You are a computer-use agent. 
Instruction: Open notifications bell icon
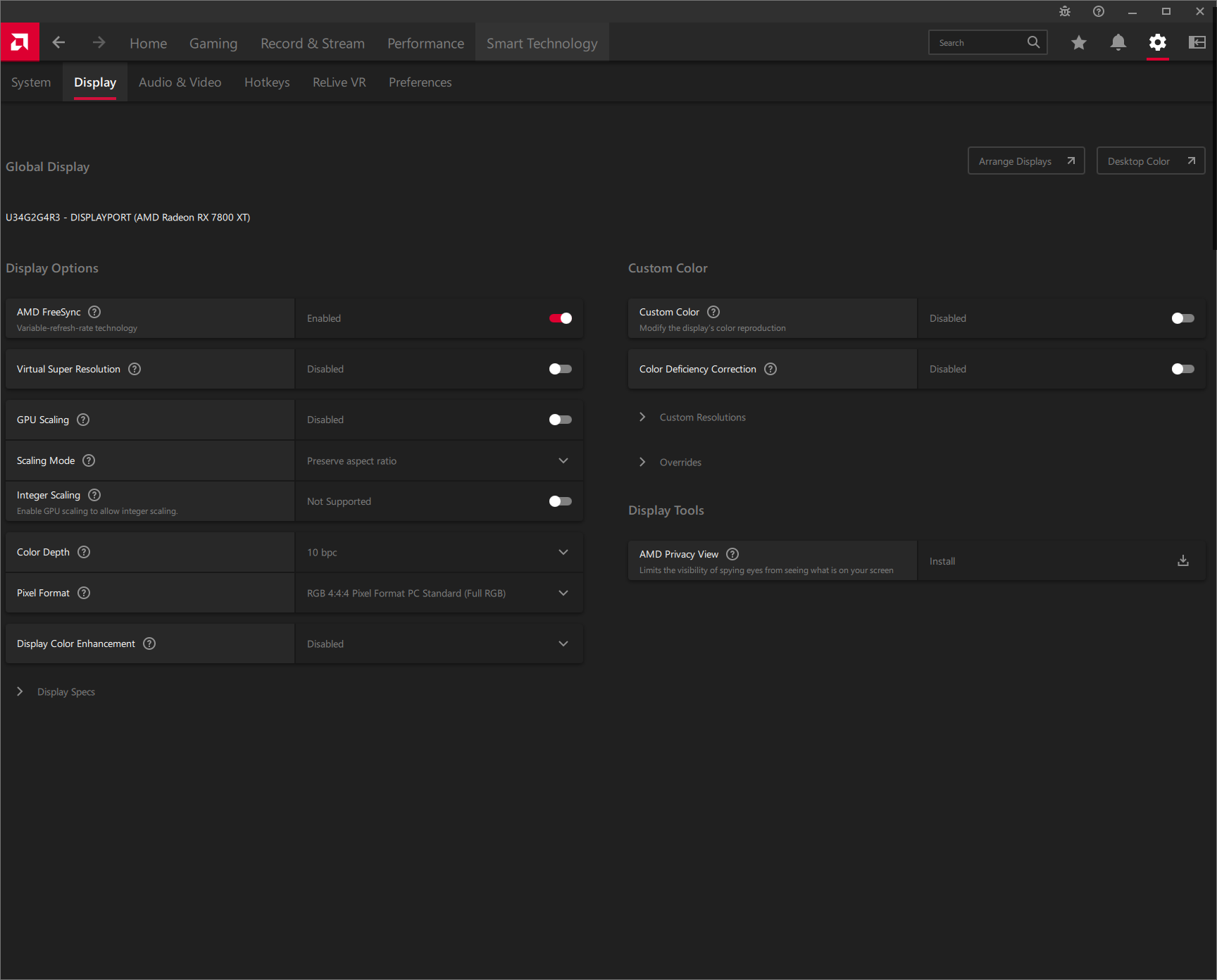tap(1118, 43)
